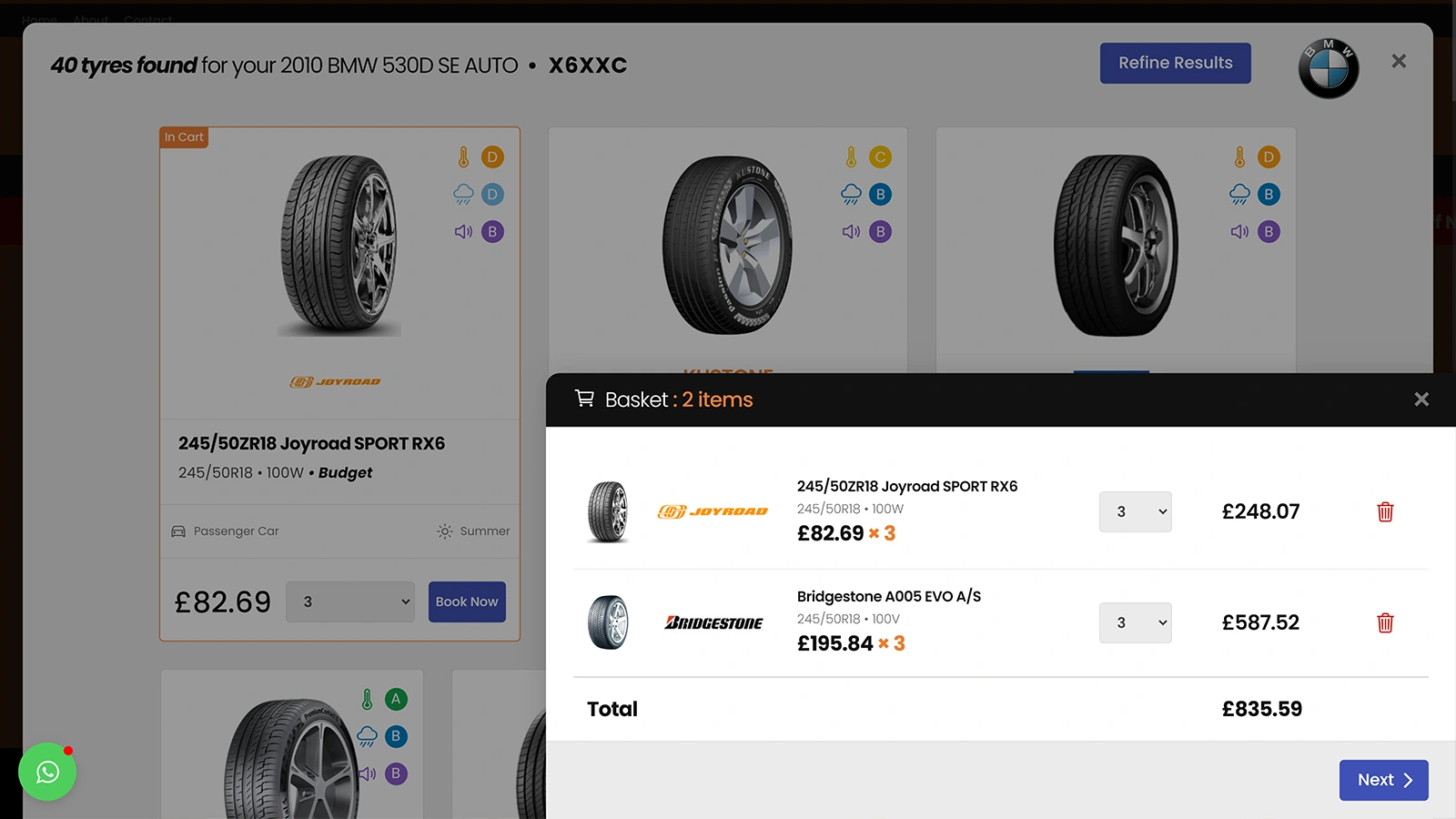Open the Bridgestone quantity dropdown
Viewport: 1456px width, 819px height.
1135,622
